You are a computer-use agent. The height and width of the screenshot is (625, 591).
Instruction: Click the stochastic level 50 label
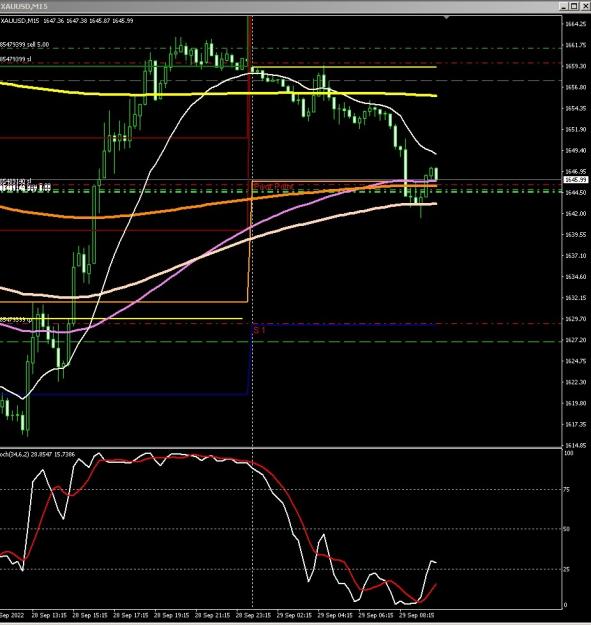[567, 529]
